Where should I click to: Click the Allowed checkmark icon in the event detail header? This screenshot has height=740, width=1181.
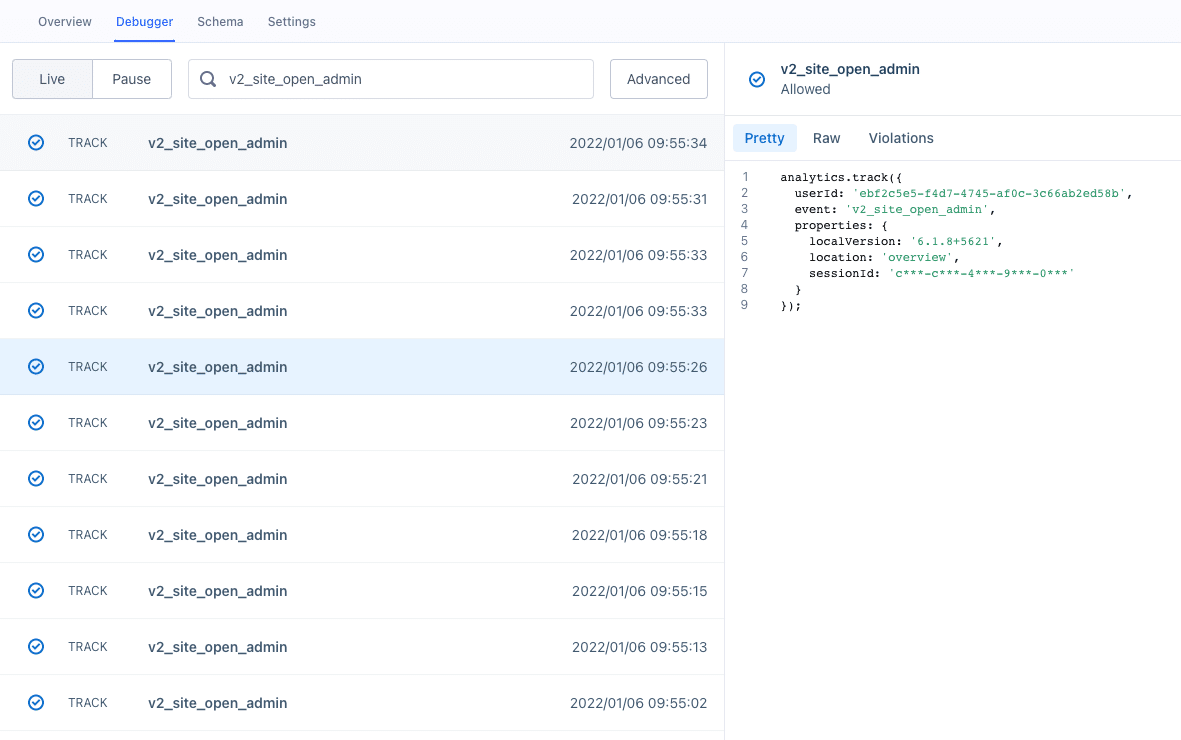[x=756, y=79]
